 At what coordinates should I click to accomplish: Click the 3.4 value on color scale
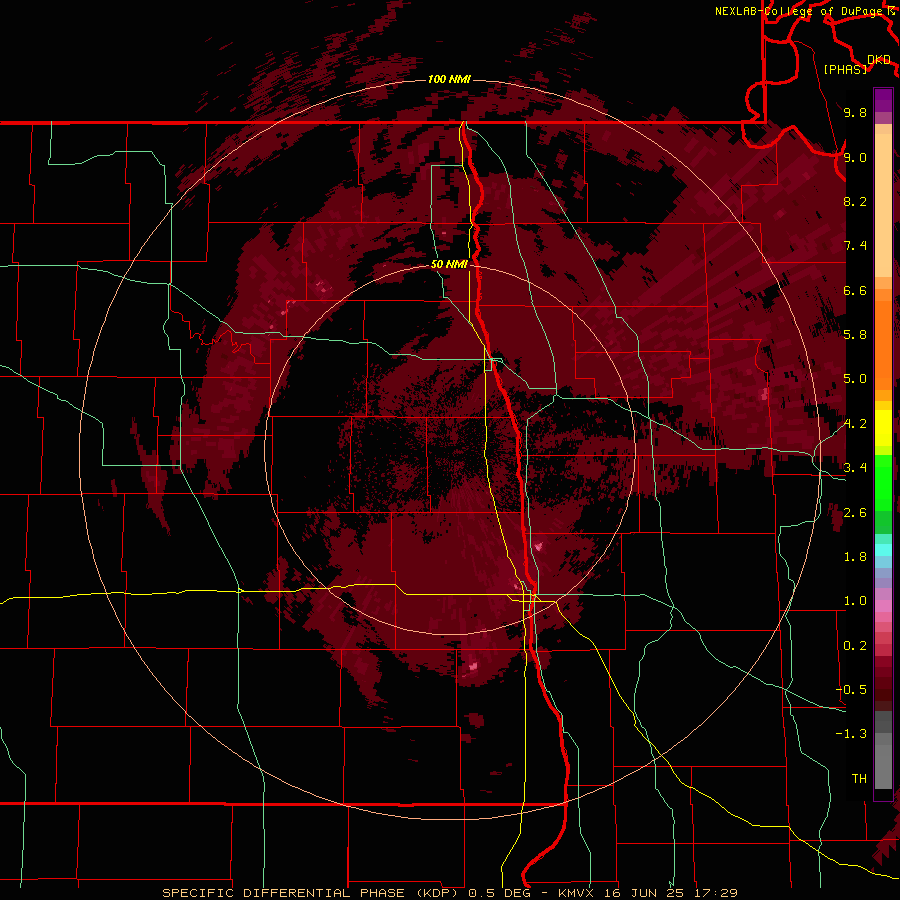pos(855,468)
